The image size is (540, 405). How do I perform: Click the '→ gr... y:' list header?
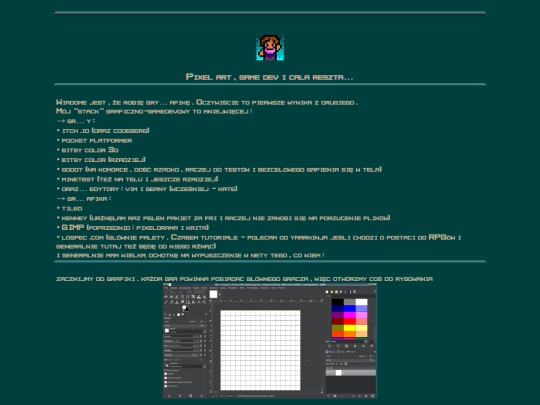coord(76,121)
